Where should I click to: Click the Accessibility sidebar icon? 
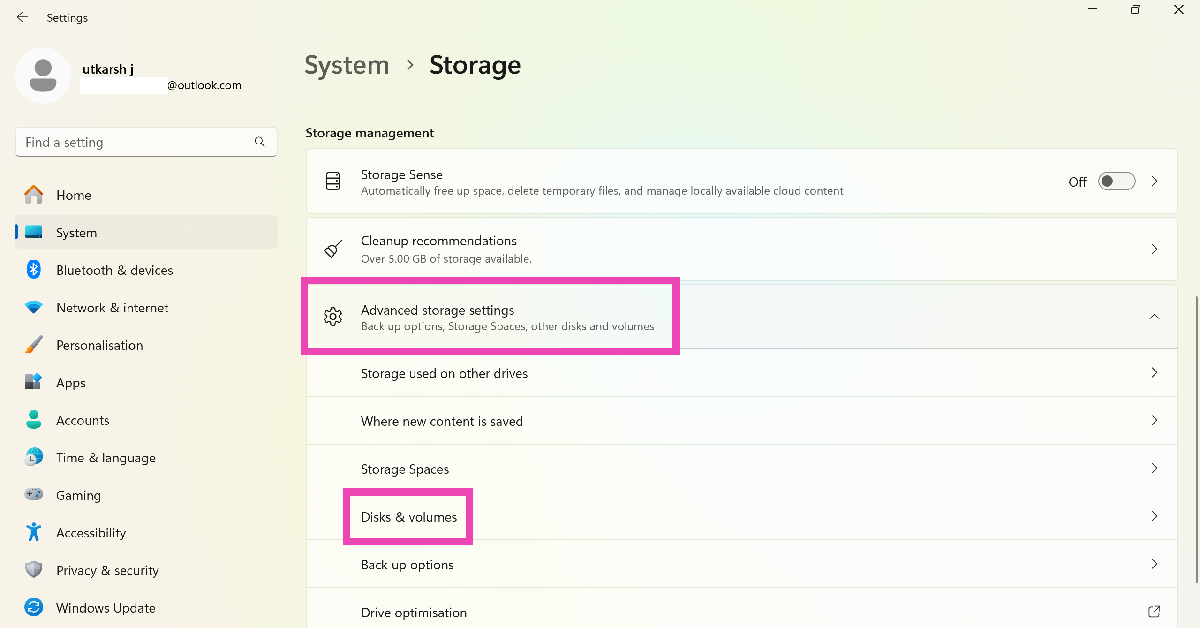tap(34, 533)
